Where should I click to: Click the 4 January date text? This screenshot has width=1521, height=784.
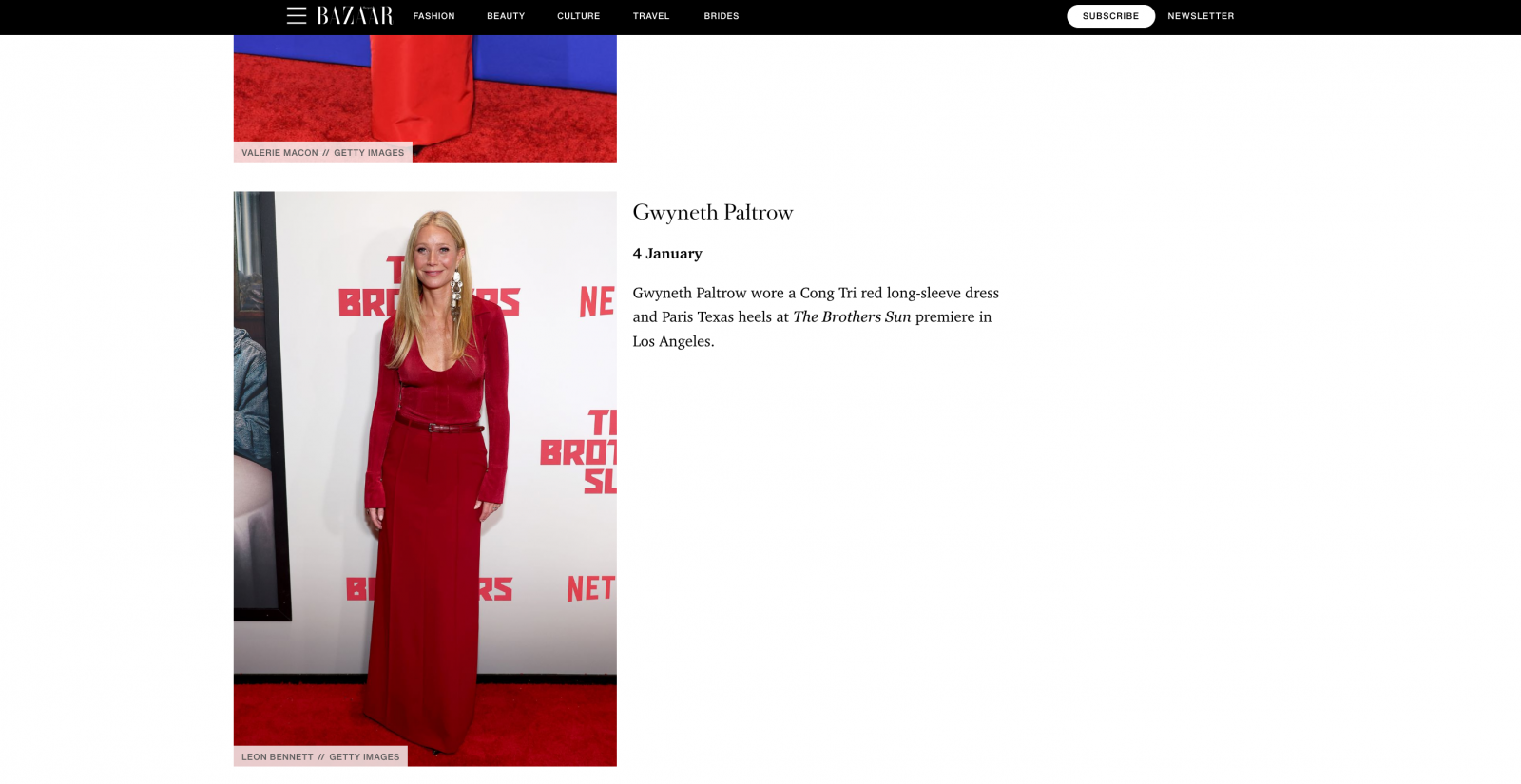click(667, 254)
